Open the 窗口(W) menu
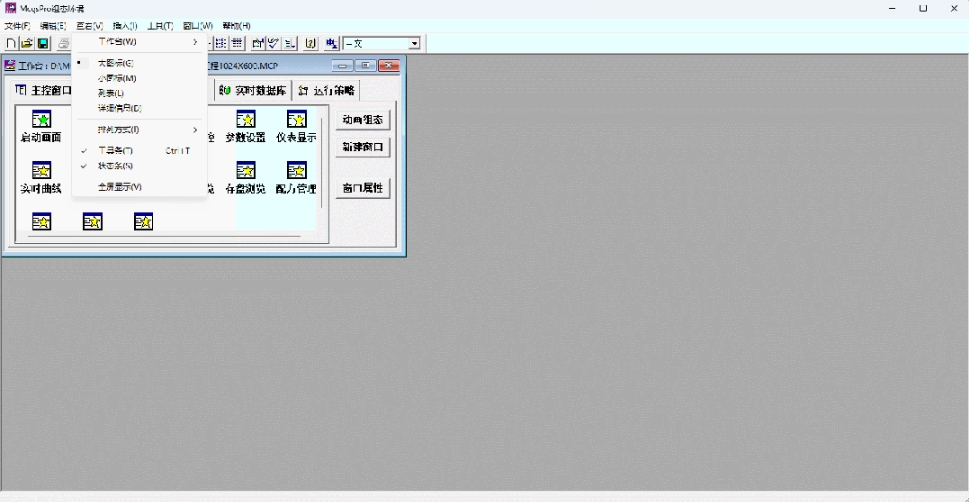The height and width of the screenshot is (502, 969). click(198, 26)
